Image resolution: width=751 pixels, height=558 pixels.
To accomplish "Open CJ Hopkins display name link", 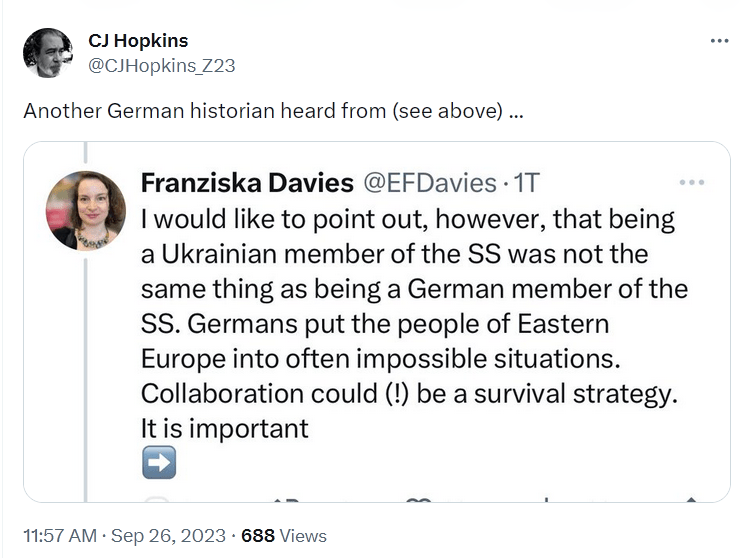I will [x=138, y=41].
